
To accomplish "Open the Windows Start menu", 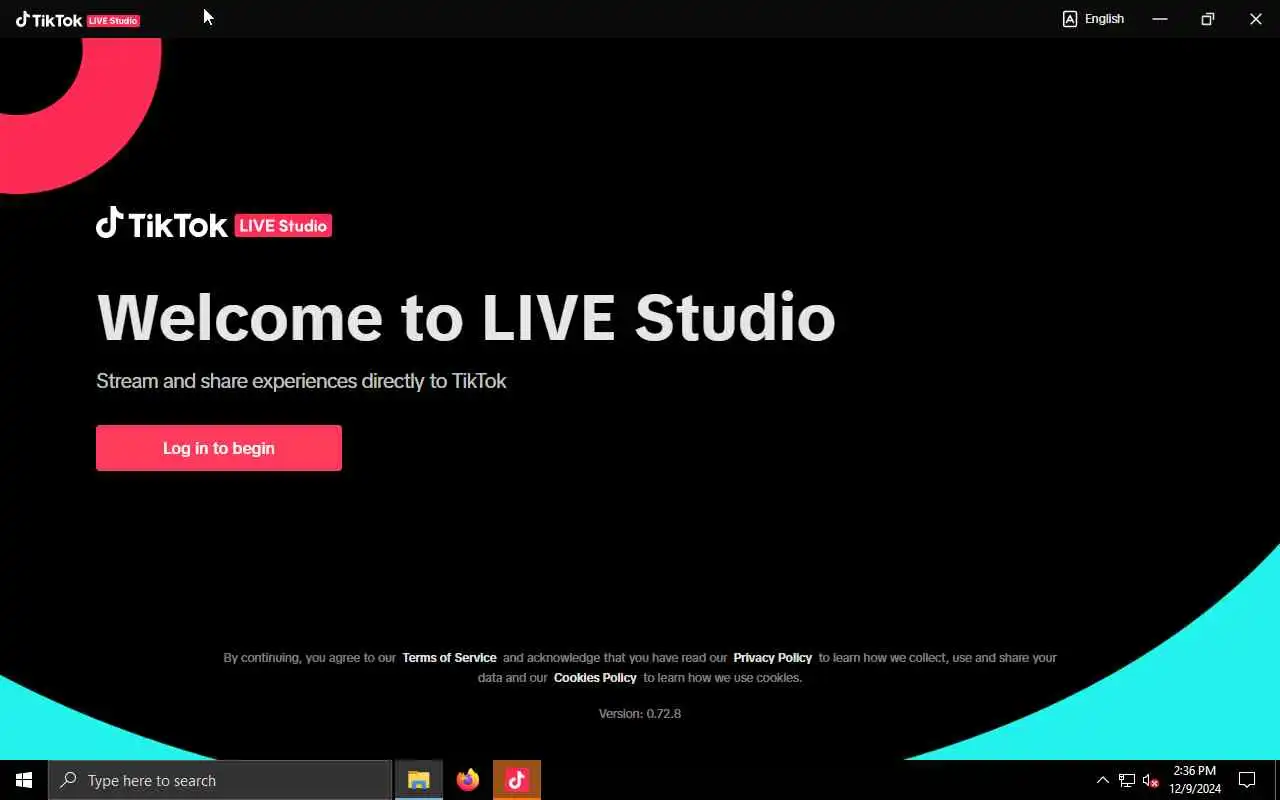I will (24, 780).
